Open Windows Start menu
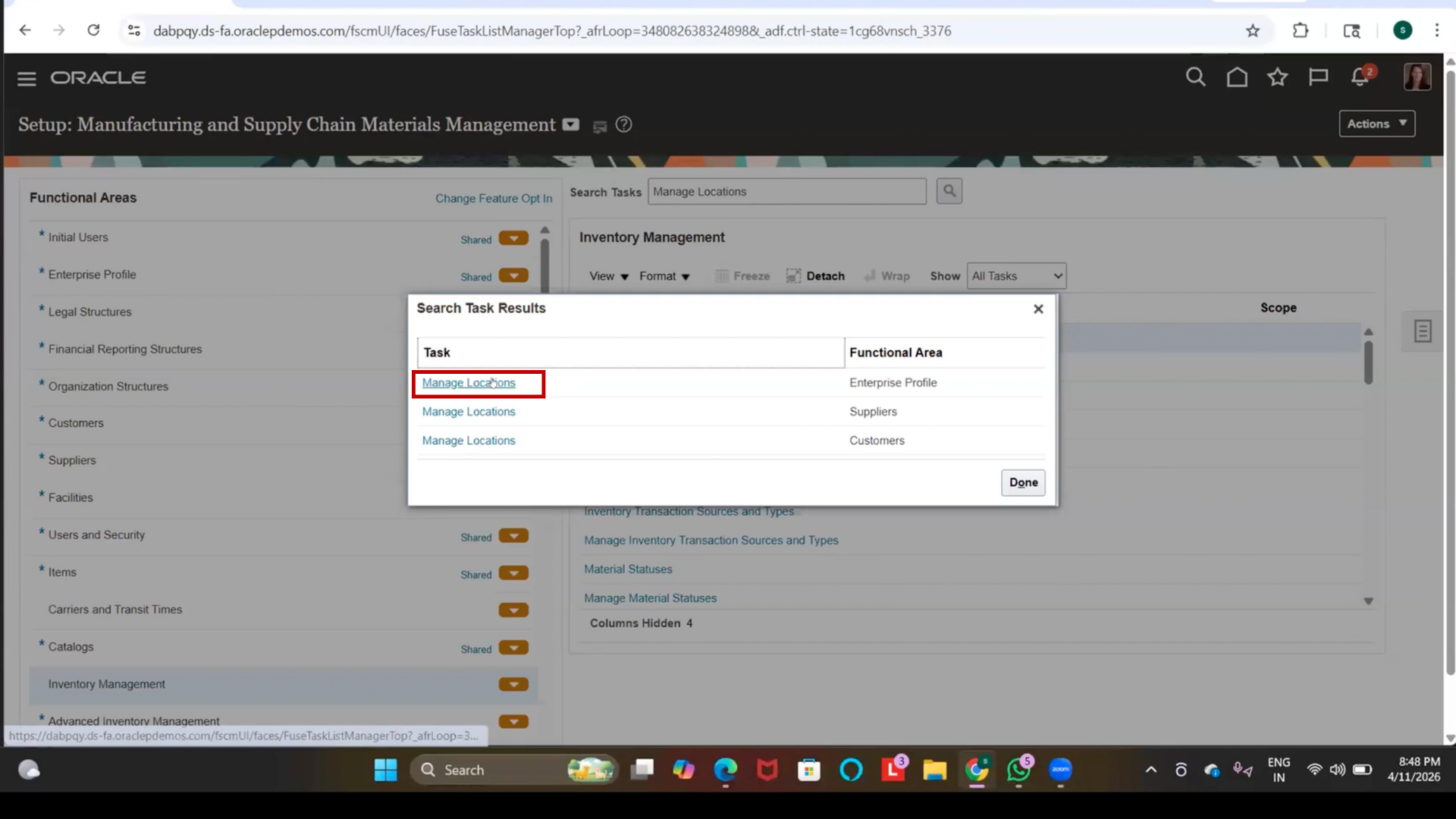Viewport: 1456px width, 819px height. 385,770
